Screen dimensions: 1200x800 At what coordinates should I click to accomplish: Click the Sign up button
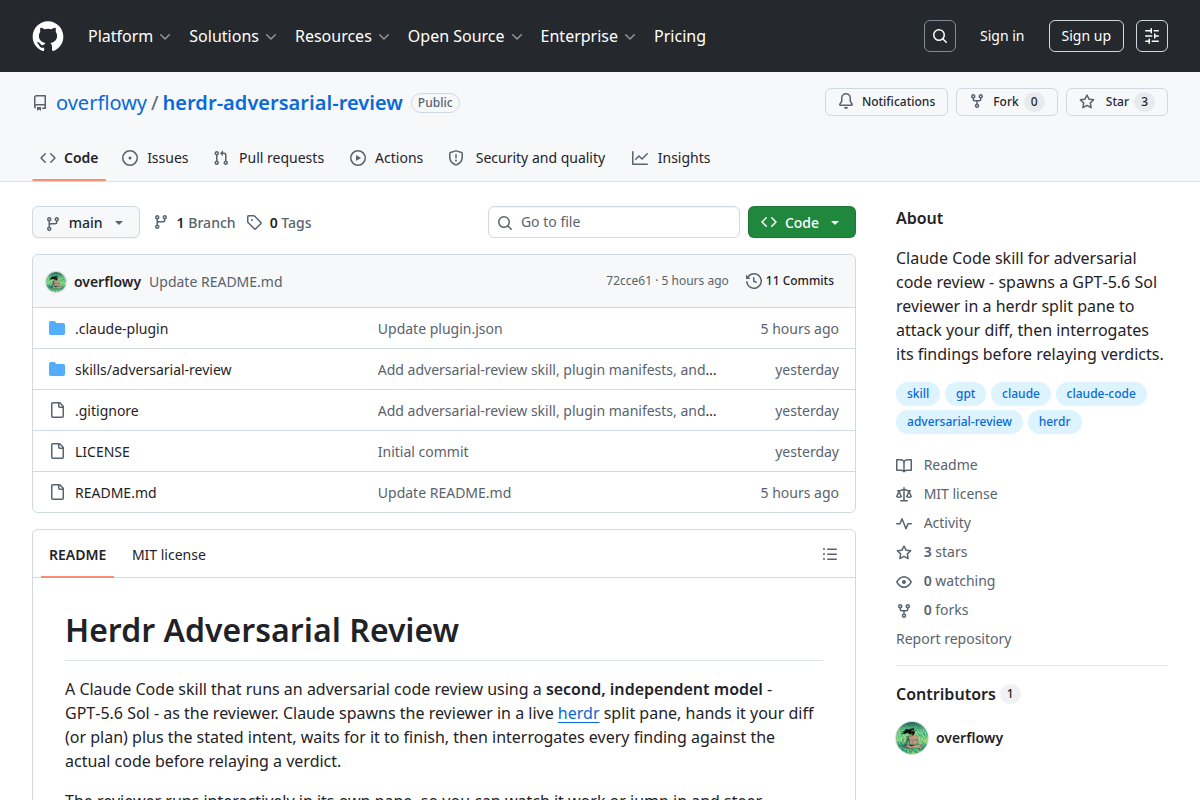(x=1086, y=36)
